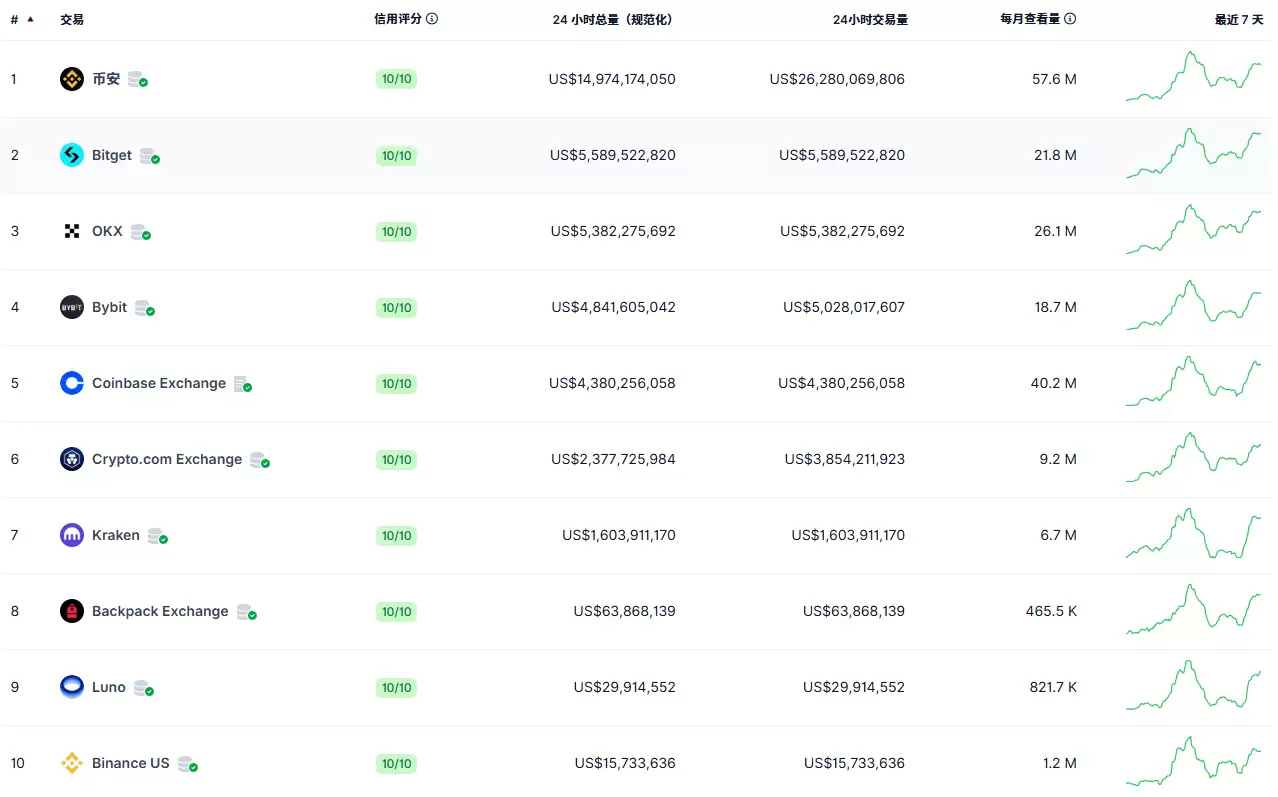Click the info icon beside 每月查看量

click(1070, 19)
